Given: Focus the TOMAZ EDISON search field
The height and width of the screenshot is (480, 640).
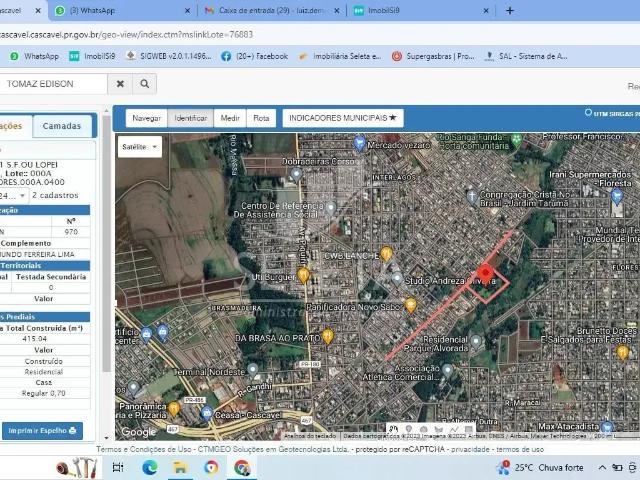Looking at the screenshot, I should coord(53,84).
